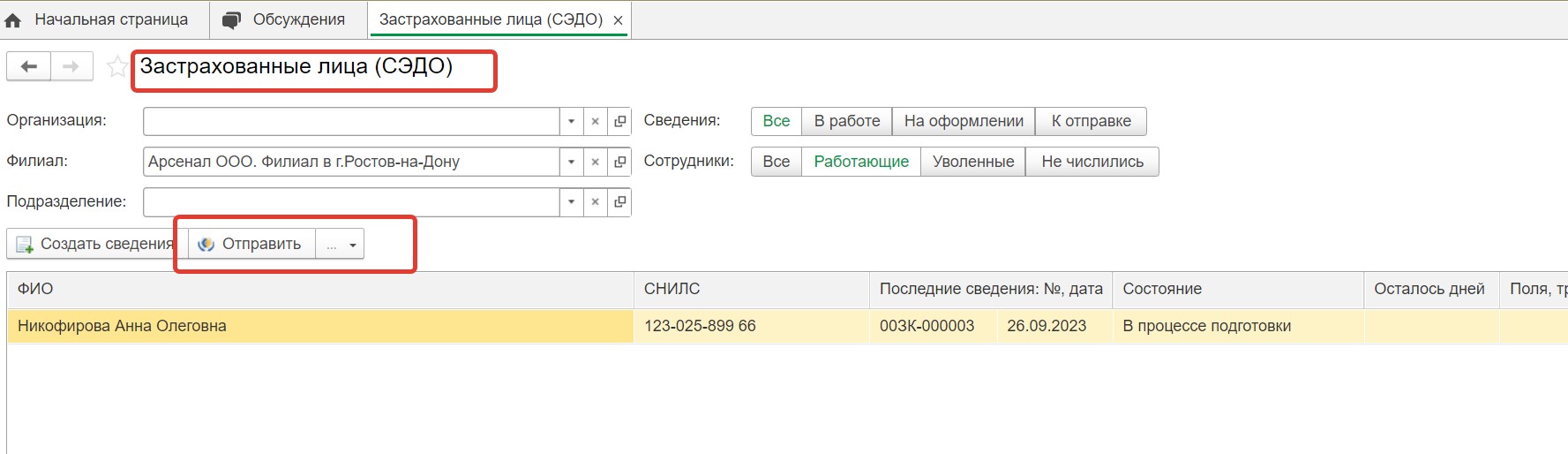This screenshot has width=1568, height=454.
Task: Go back with the left arrow button
Action: pyautogui.click(x=29, y=66)
